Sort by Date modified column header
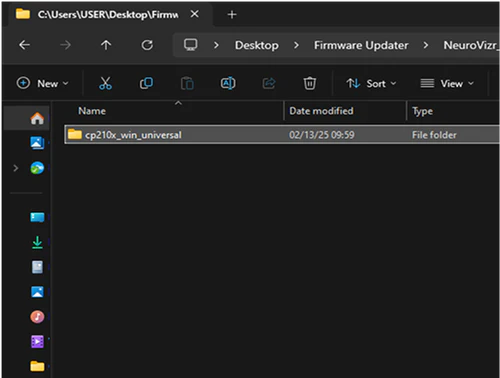This screenshot has width=500, height=378. [x=321, y=111]
